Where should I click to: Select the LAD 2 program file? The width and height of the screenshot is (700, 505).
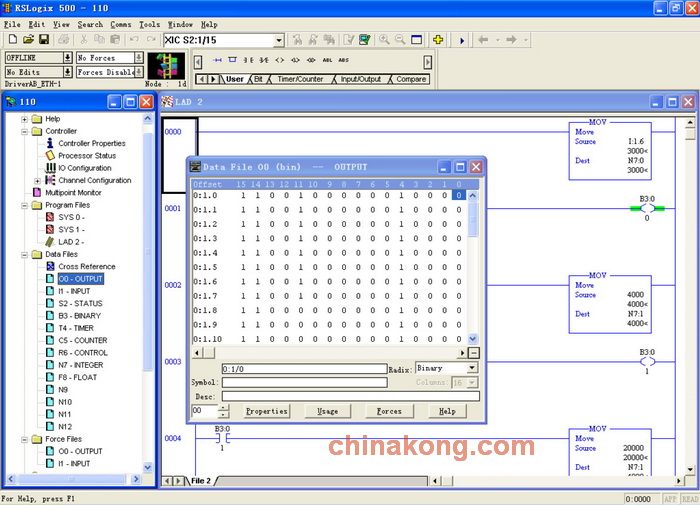click(x=71, y=242)
